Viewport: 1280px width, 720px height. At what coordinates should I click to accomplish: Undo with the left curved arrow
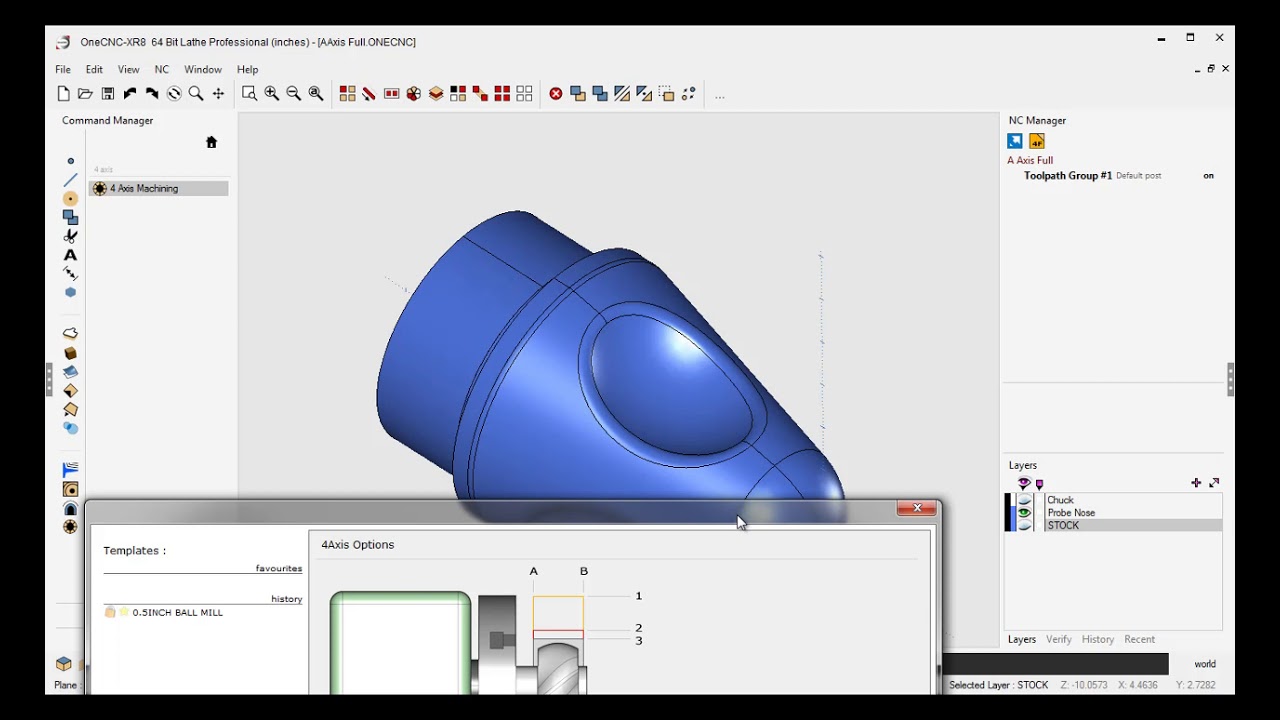click(130, 94)
